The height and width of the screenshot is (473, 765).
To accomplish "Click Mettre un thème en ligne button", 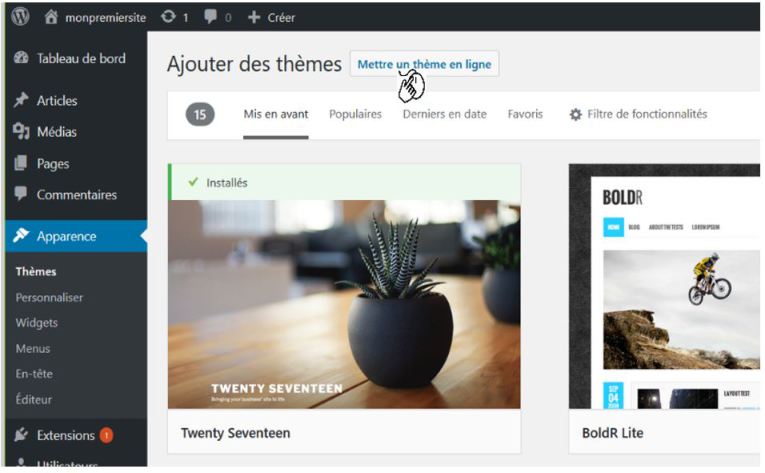I will pos(424,64).
